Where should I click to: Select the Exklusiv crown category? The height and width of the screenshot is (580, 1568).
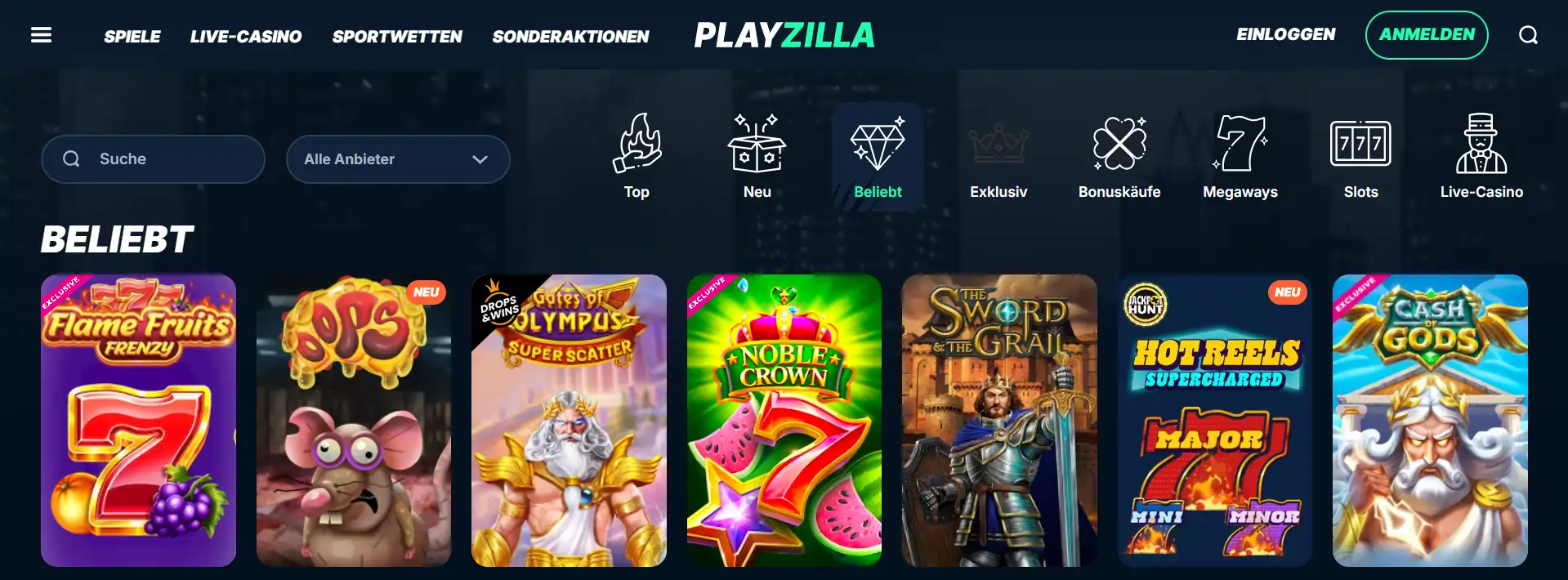(x=998, y=157)
